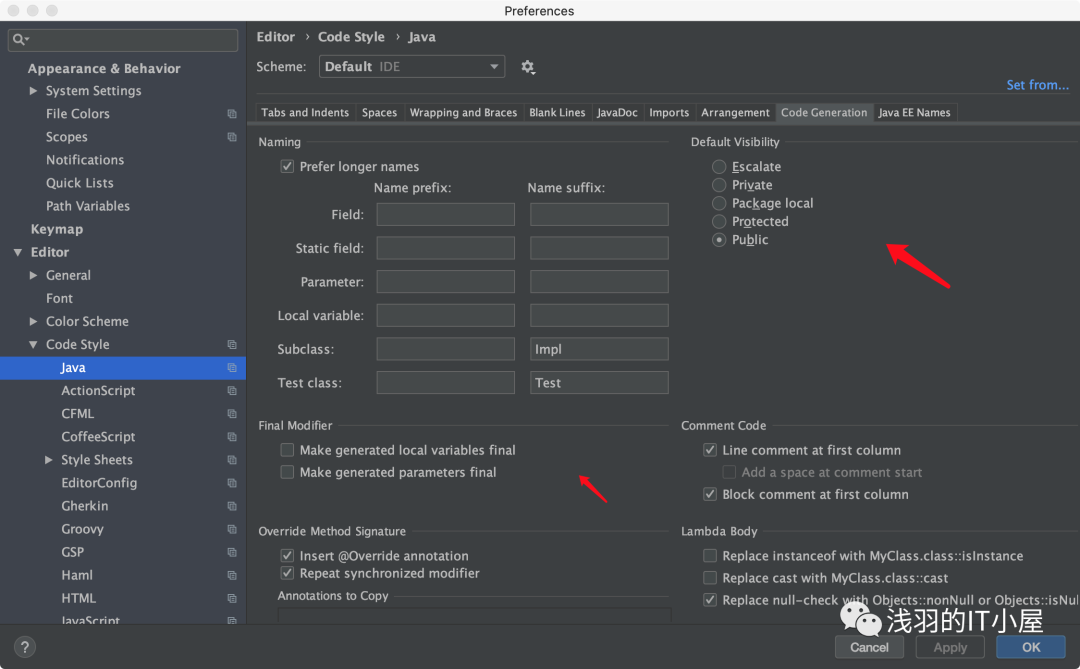Viewport: 1080px width, 669px height.
Task: Click the copy icon next to Scopes
Action: click(x=232, y=137)
